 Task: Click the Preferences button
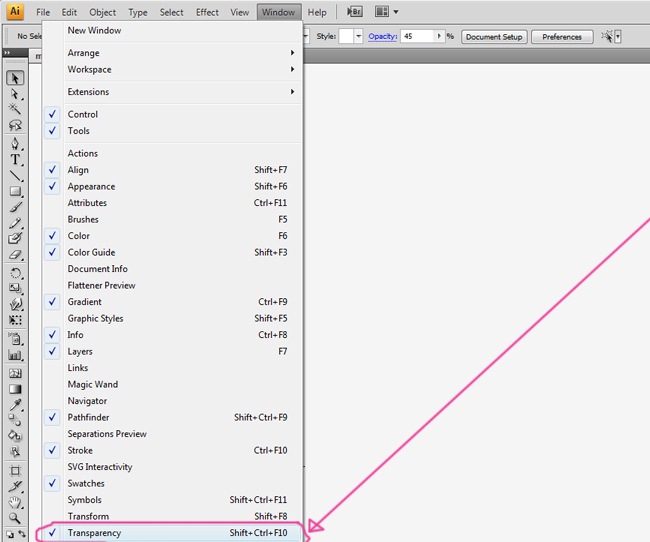pyautogui.click(x=562, y=37)
